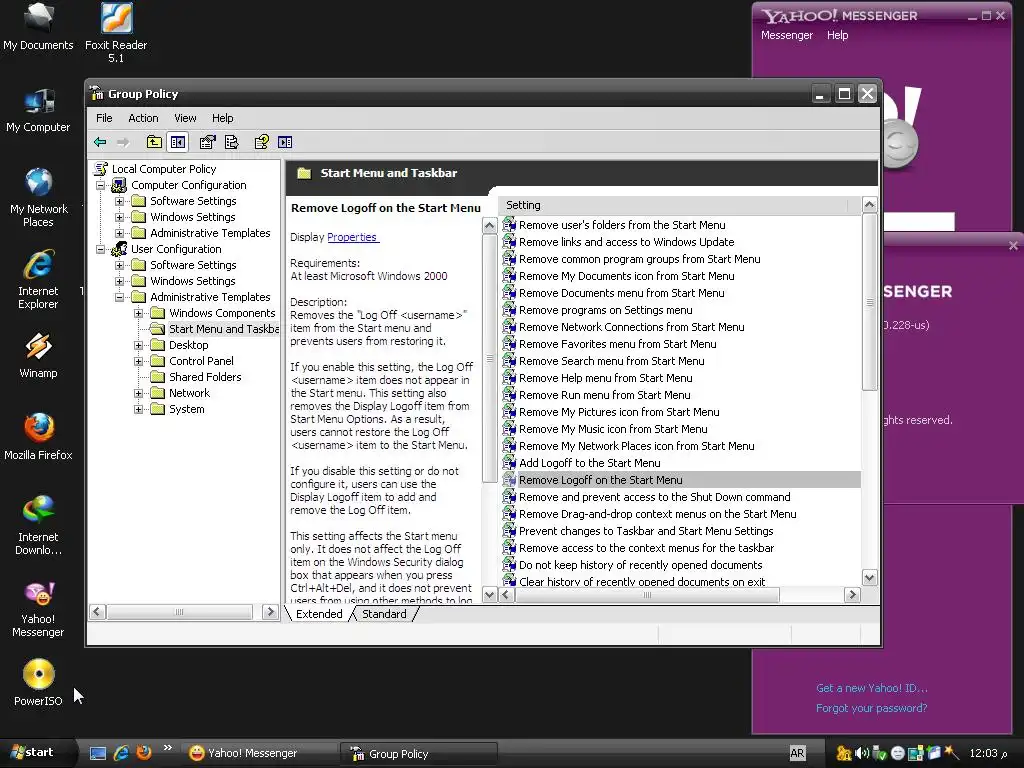Select Winamp desktop icon
1024x768 pixels.
38,356
